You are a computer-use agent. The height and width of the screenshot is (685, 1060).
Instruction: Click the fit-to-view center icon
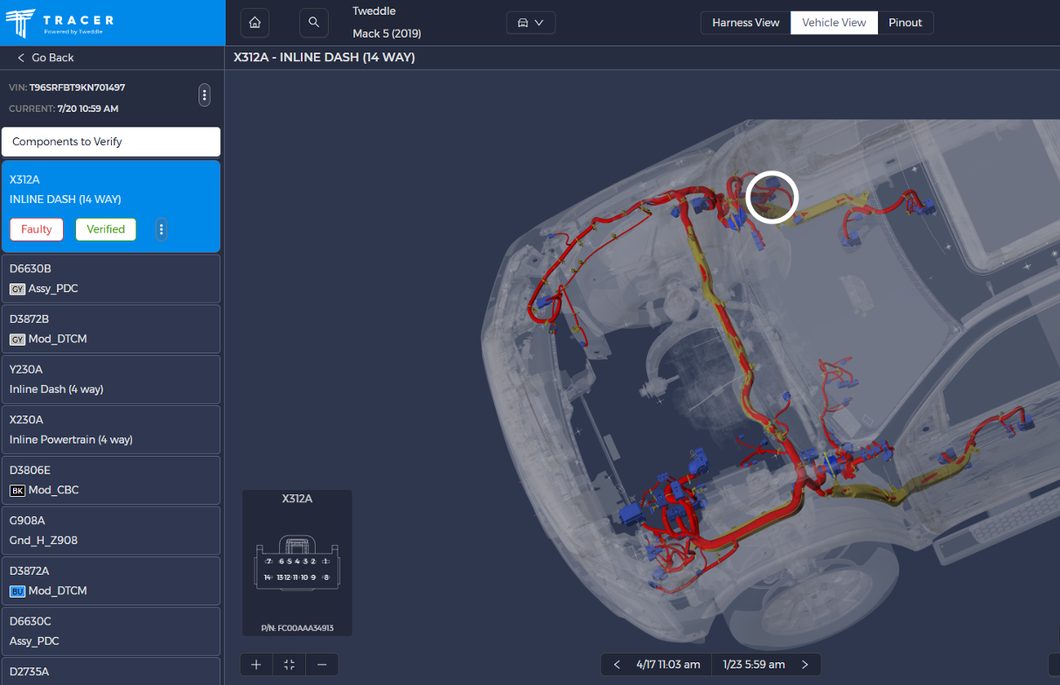tap(289, 665)
